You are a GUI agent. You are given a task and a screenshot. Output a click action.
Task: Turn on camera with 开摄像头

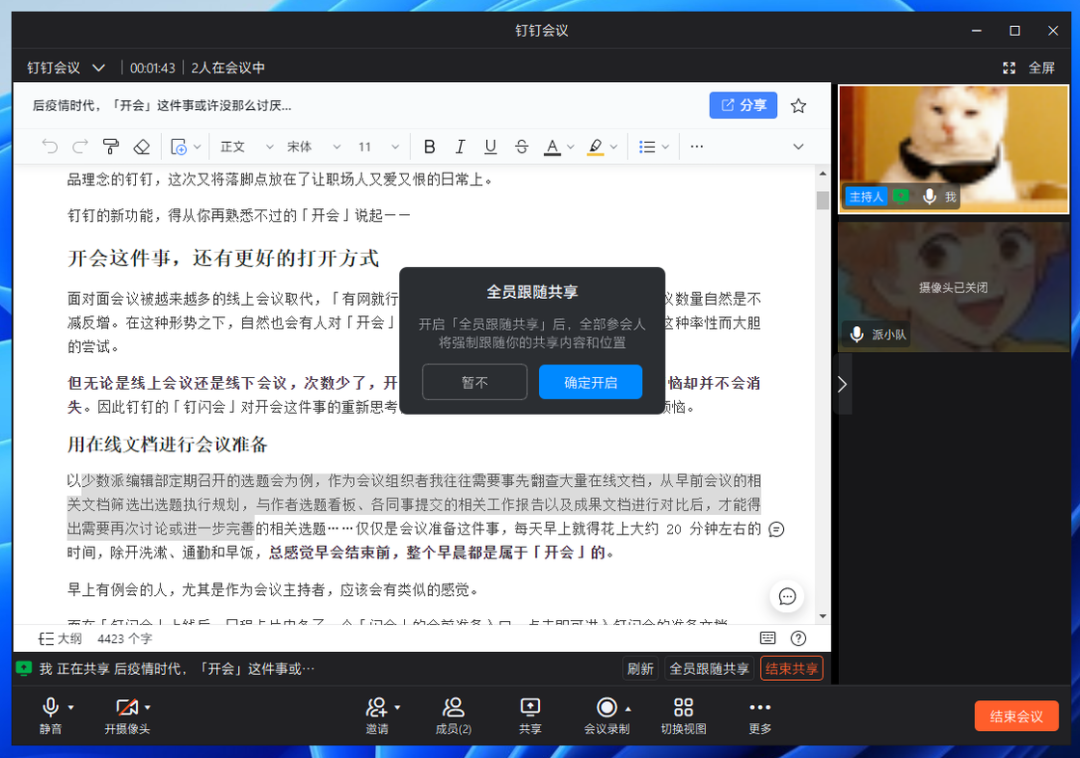(x=127, y=716)
